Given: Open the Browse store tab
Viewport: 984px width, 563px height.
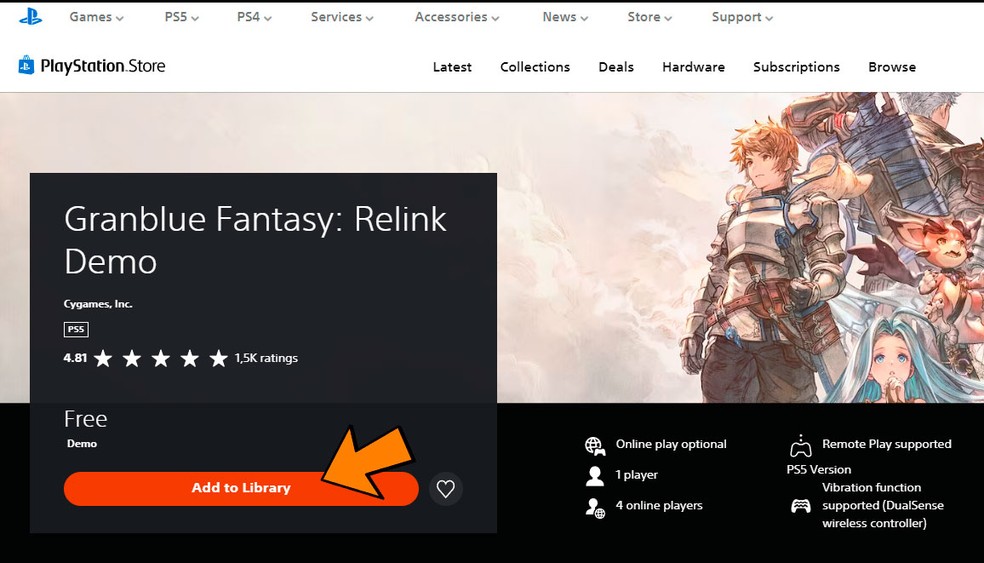Looking at the screenshot, I should click(892, 67).
